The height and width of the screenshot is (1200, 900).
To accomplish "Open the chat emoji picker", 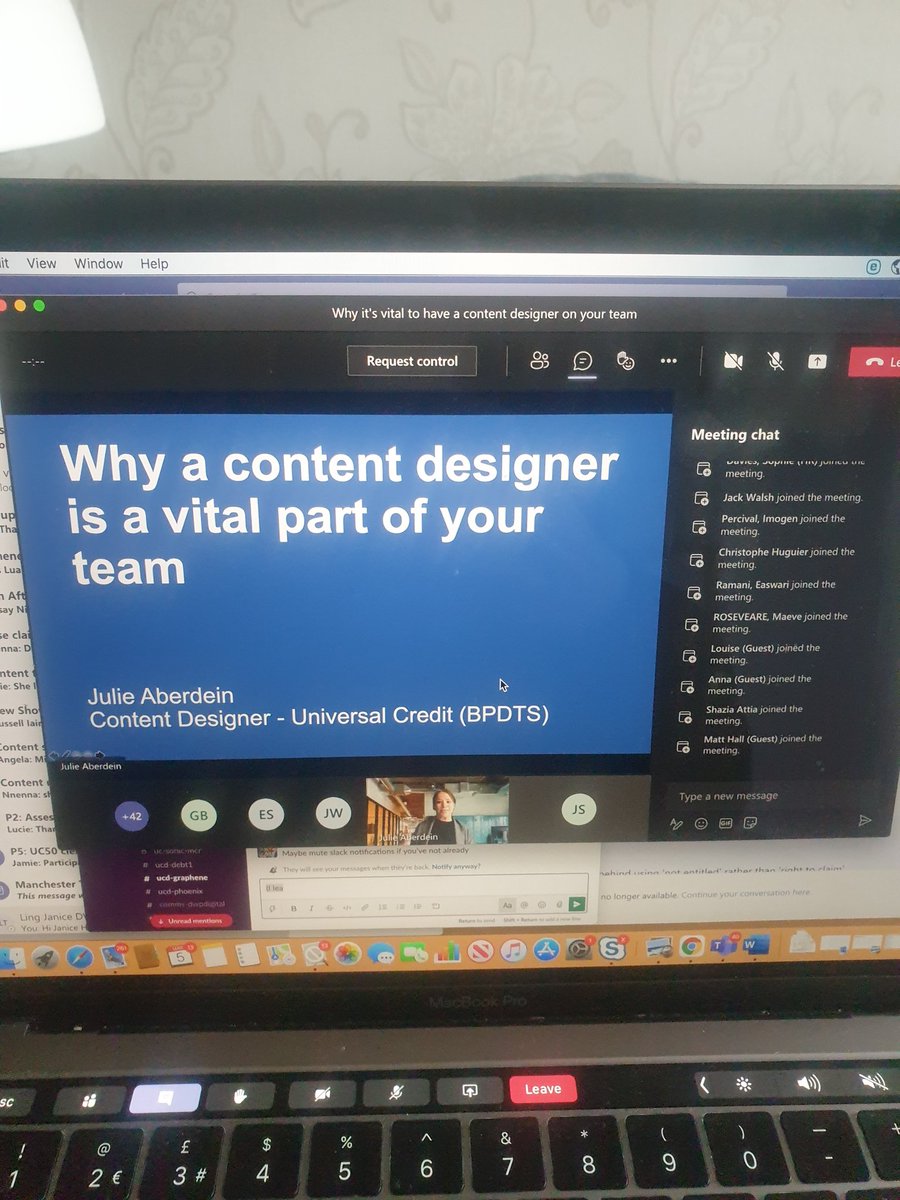I will 701,824.
